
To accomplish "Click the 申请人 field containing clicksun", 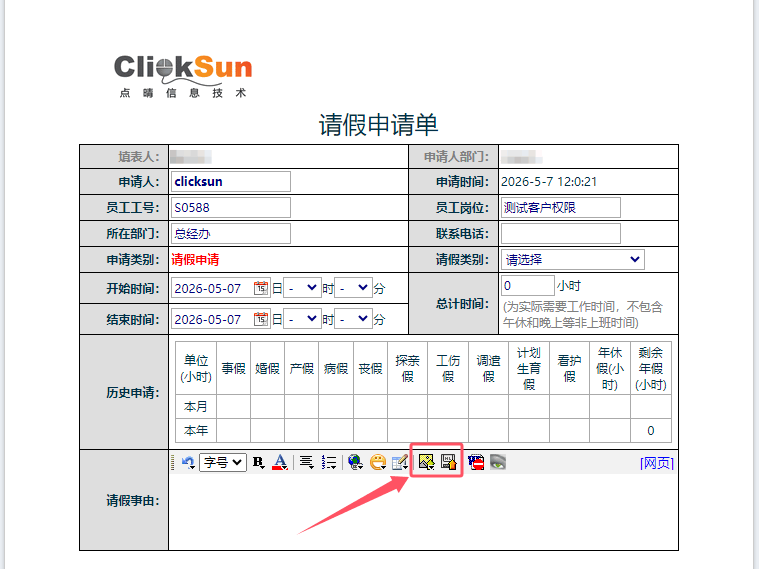I will click(230, 182).
